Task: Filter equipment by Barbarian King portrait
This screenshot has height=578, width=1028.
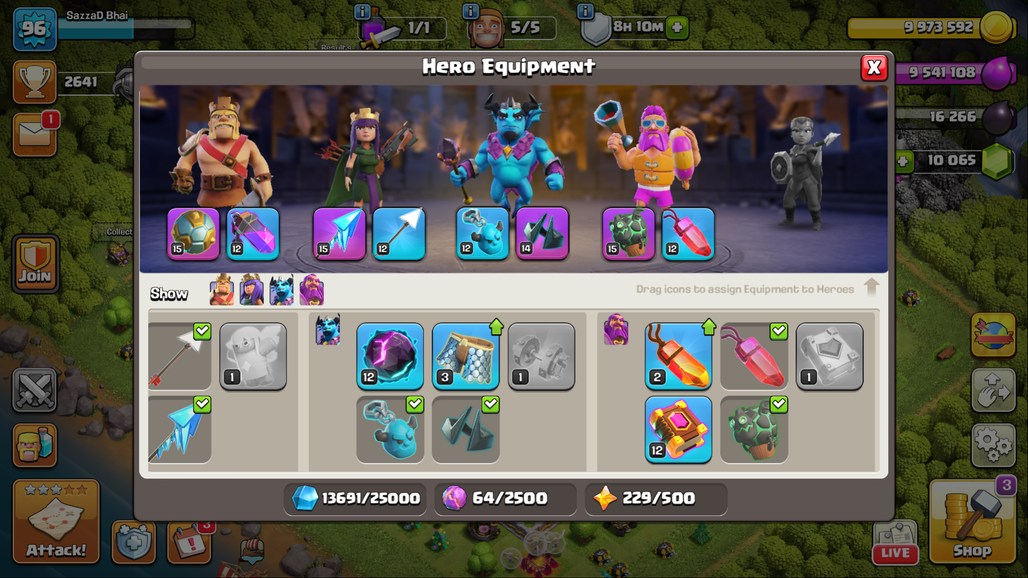Action: click(x=222, y=290)
